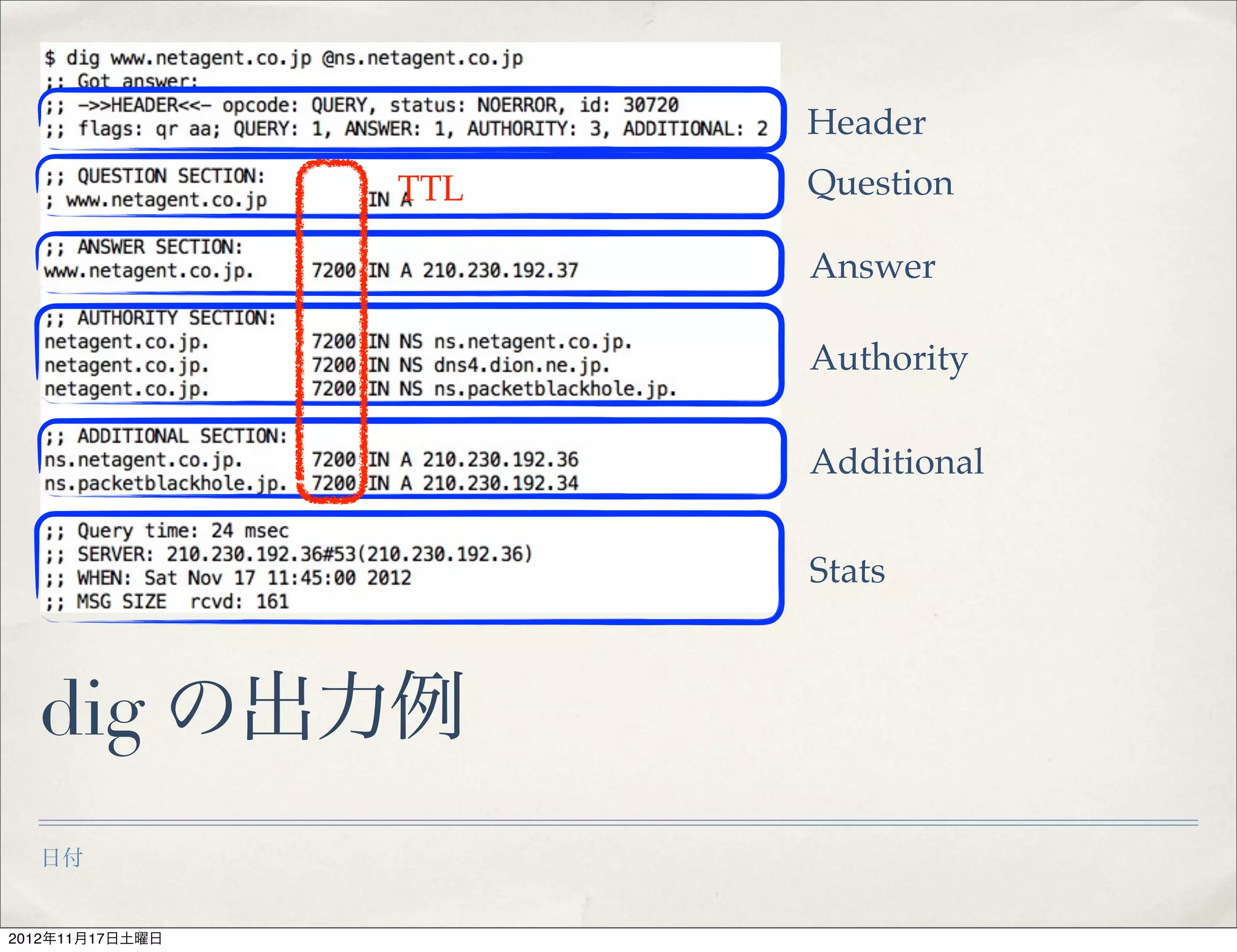This screenshot has height=952, width=1237.
Task: Click the ';; AUTHORITY SECTION:' heading
Action: point(160,318)
